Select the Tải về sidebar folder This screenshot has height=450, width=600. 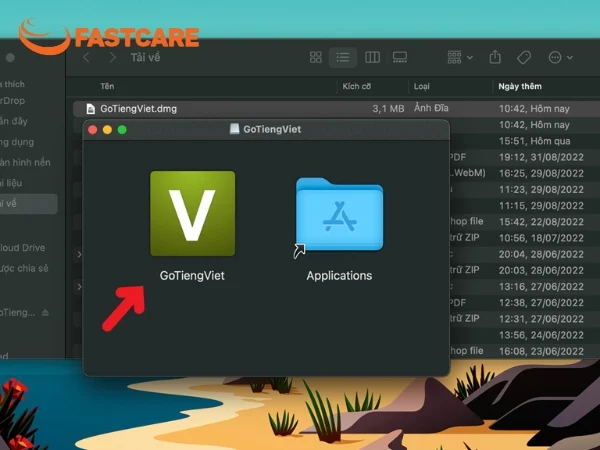[x=28, y=204]
